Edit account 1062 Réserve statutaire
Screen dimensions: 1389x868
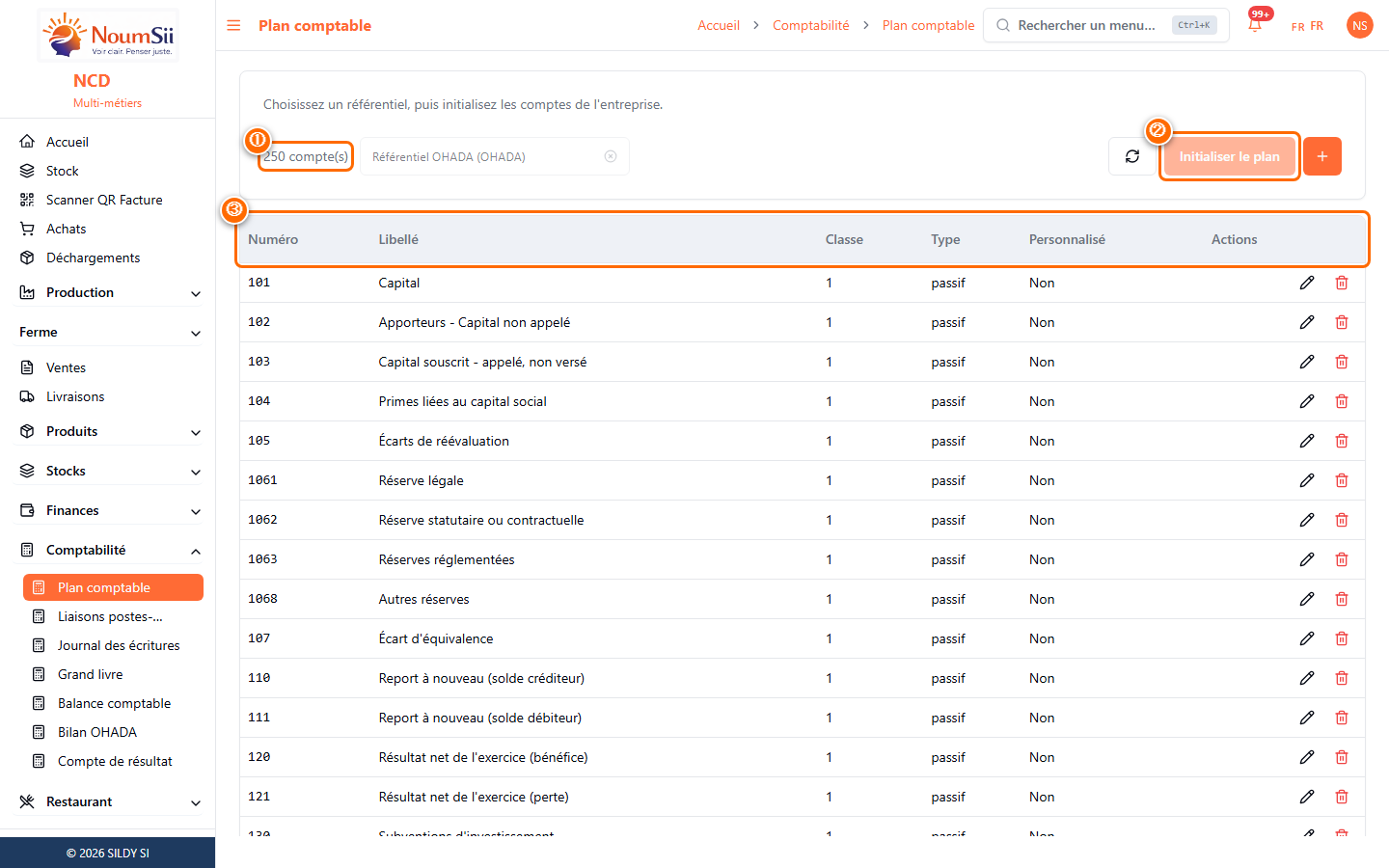click(1307, 520)
